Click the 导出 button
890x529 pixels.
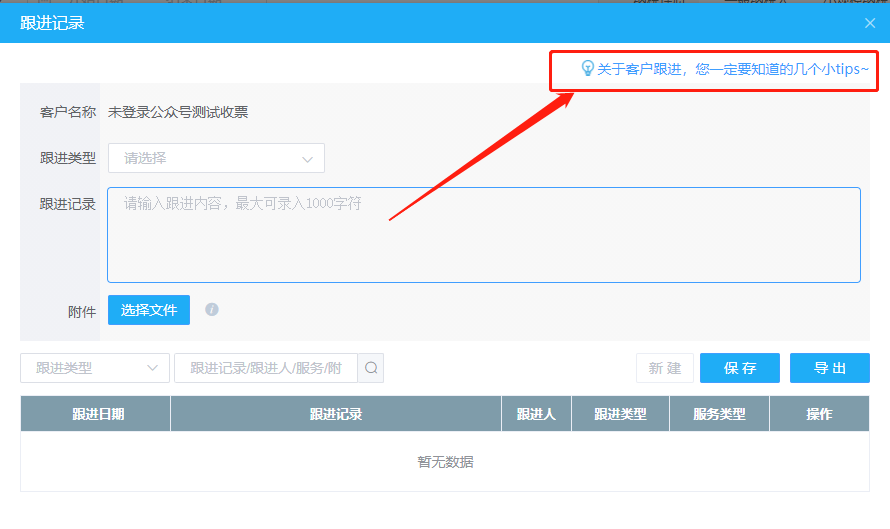tap(830, 368)
